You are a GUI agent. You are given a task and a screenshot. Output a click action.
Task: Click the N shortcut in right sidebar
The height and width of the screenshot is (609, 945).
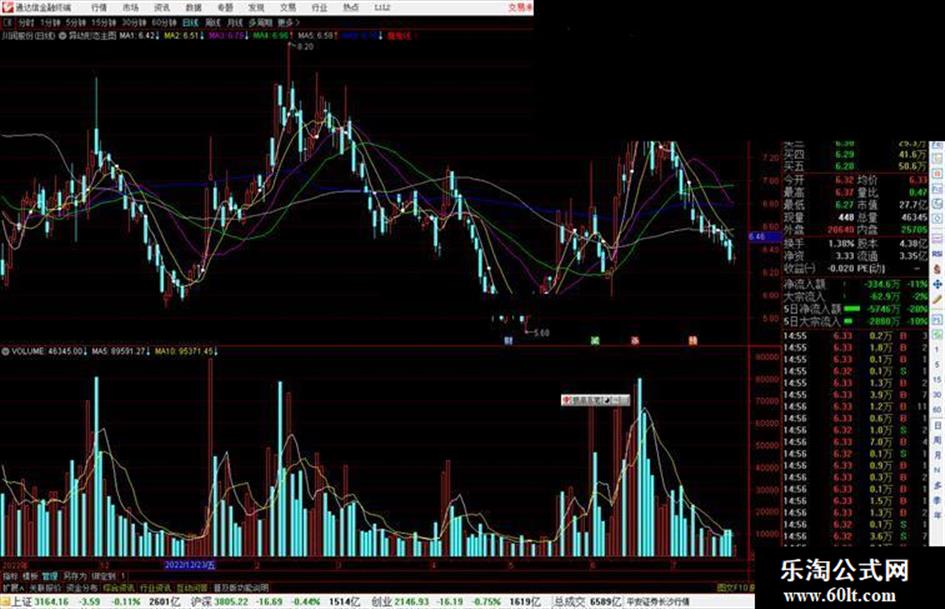(937, 470)
